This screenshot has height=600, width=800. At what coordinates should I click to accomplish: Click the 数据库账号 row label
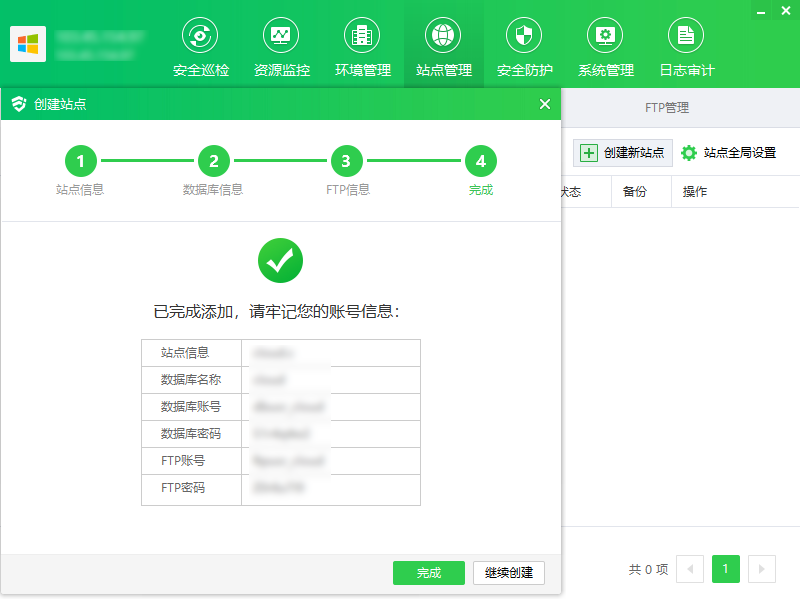(191, 407)
